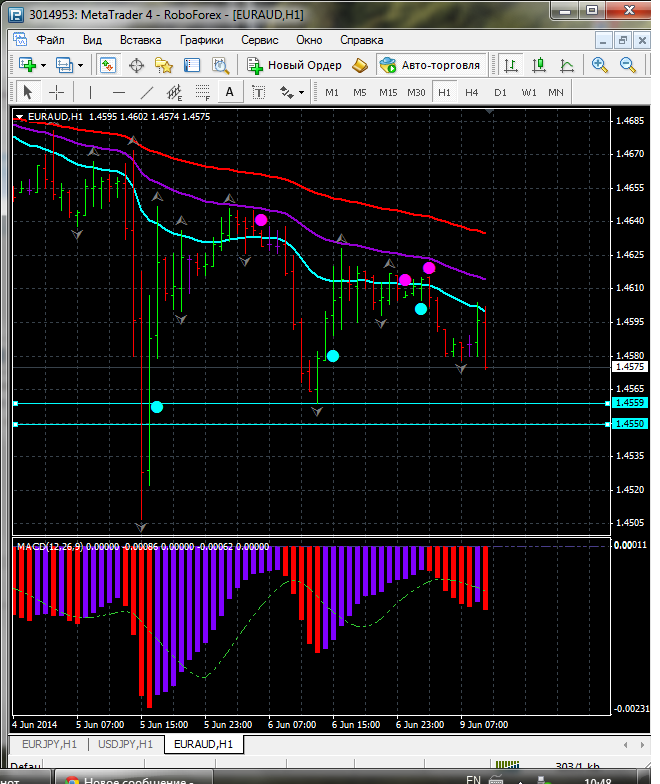Click the Новый Ордер button
Screen dimensions: 660x784
coord(294,66)
